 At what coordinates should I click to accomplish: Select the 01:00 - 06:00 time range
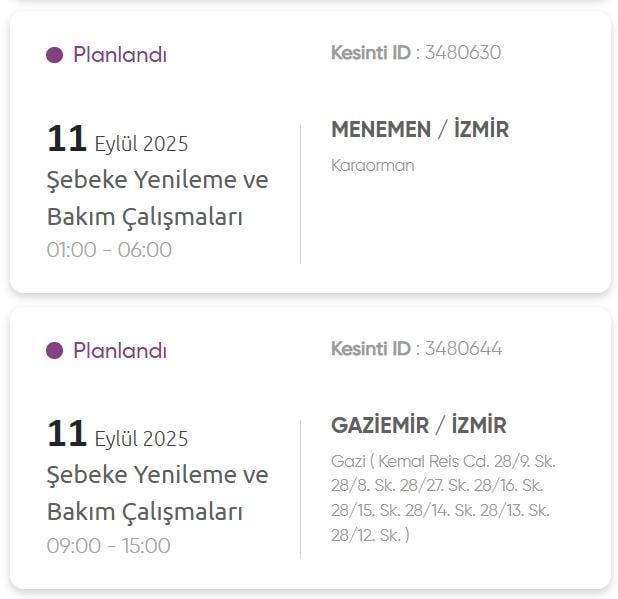(x=109, y=250)
